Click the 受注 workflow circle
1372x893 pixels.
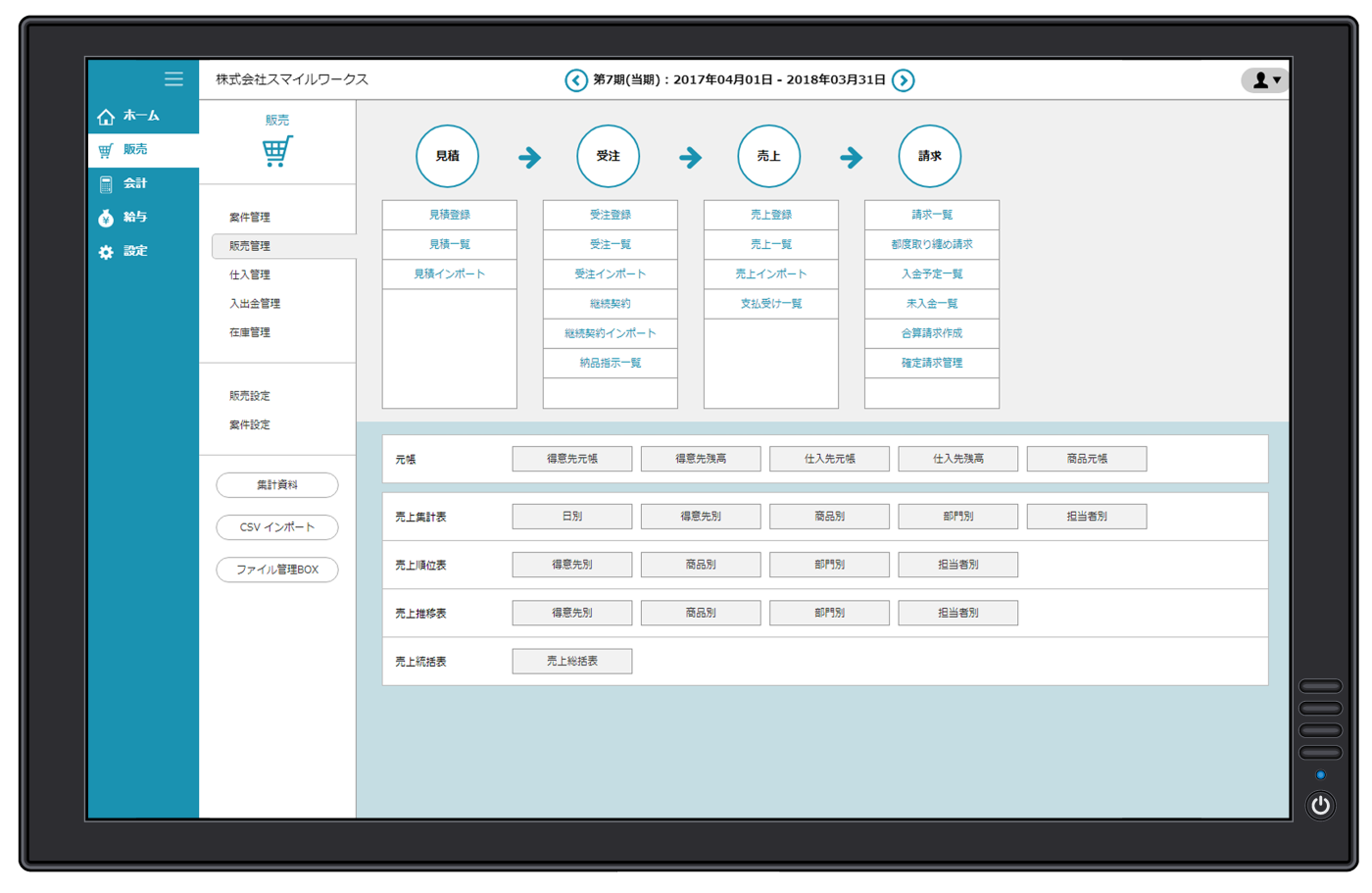click(609, 156)
